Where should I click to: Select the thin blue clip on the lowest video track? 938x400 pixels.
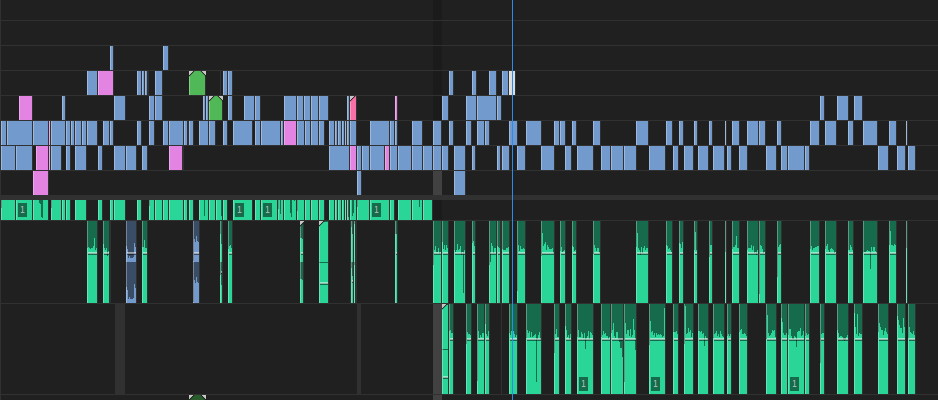coord(359,183)
